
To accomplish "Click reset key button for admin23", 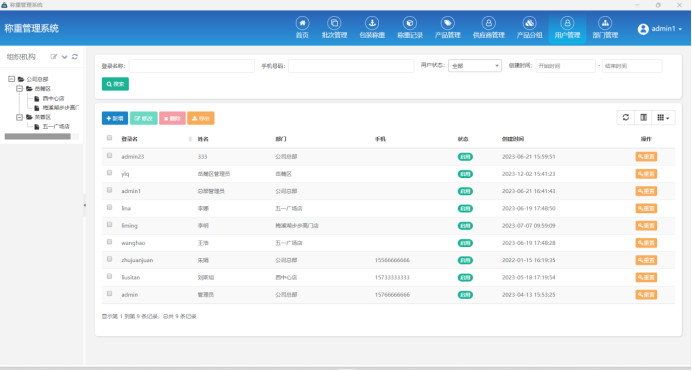I will [646, 157].
